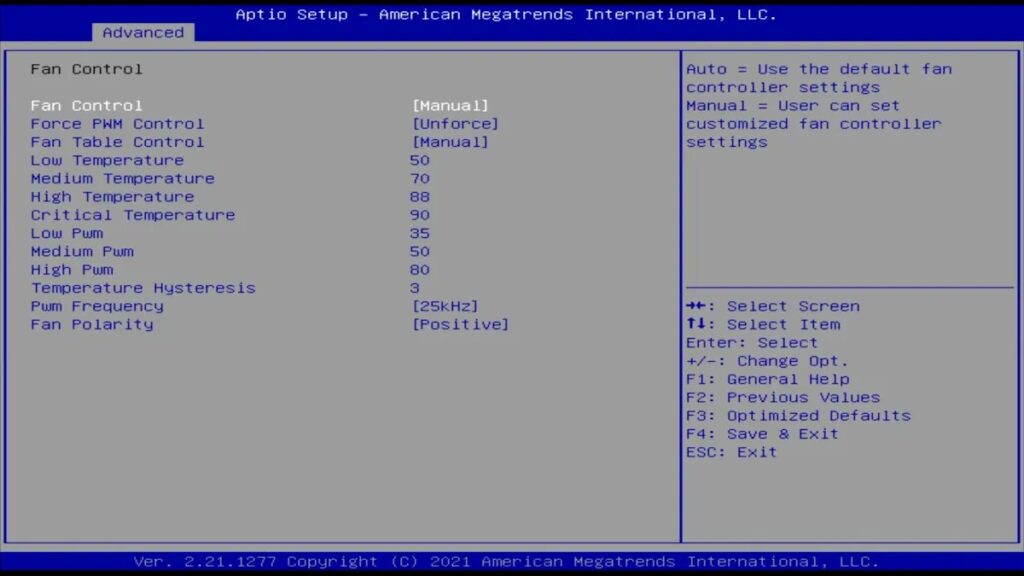Switch to the Advanced tab
Image resolution: width=1024 pixels, height=576 pixels.
tap(143, 32)
